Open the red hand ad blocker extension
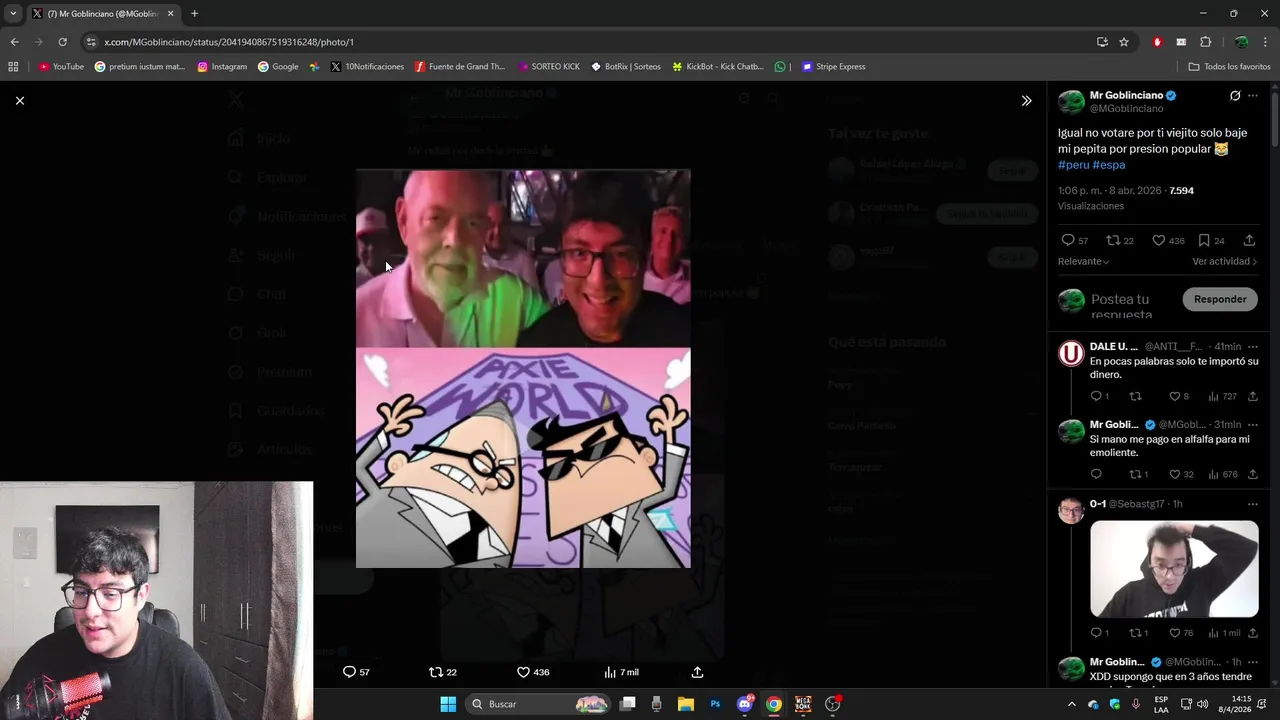The height and width of the screenshot is (720, 1280). click(1157, 42)
